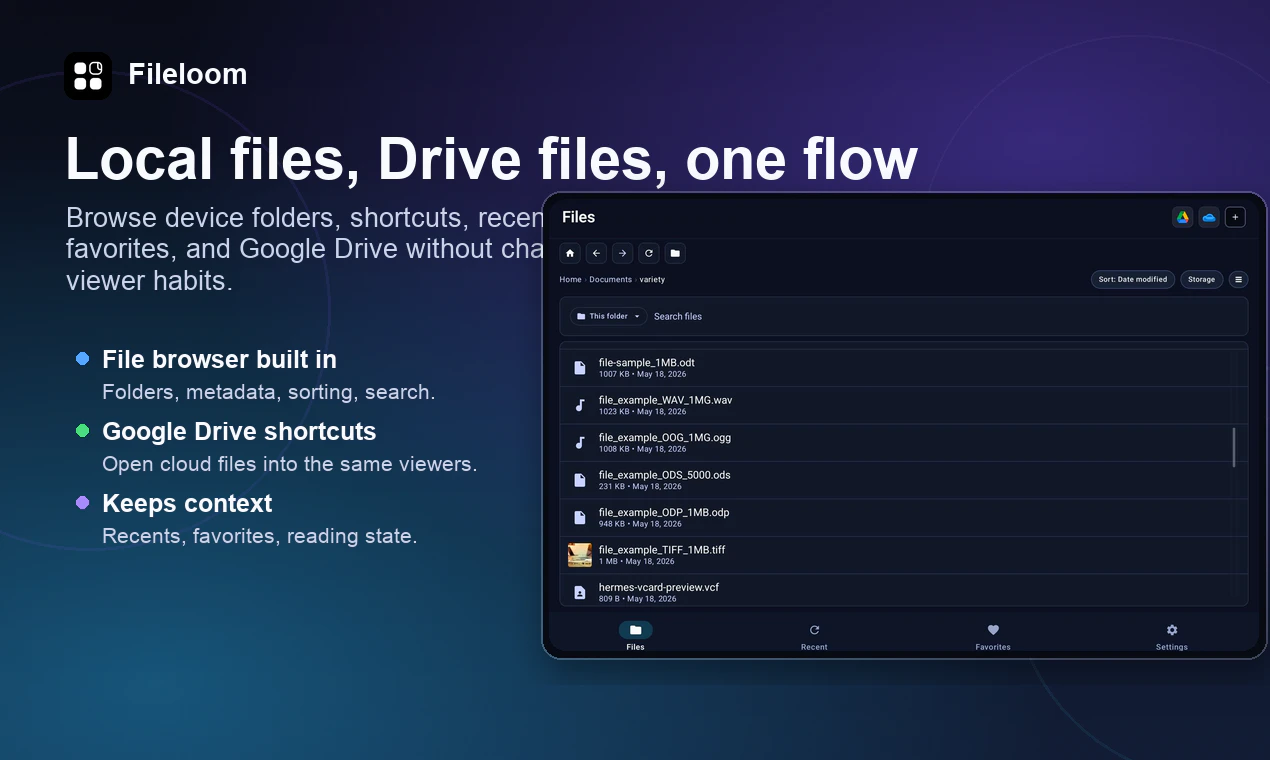Click 'Keeps context' feature heading
Screen dimensions: 1270x760
pyautogui.click(x=187, y=503)
